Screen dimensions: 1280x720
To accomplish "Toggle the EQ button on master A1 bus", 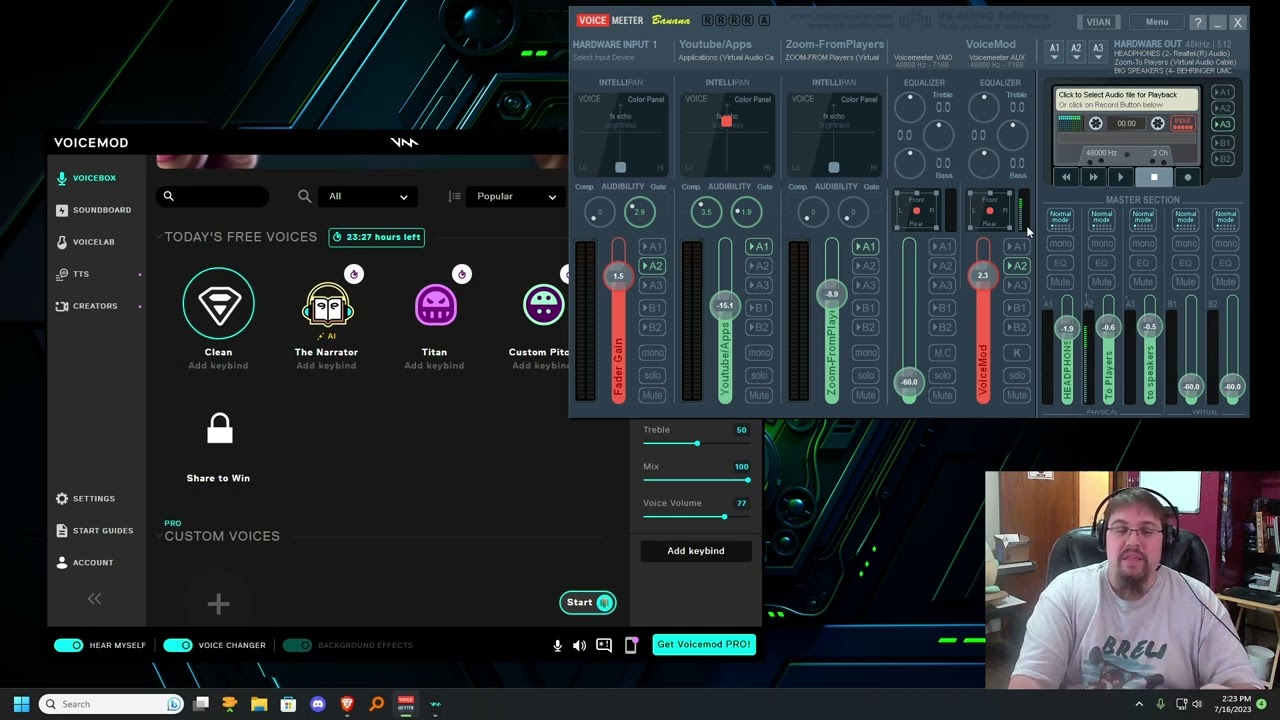I will tap(1060, 263).
